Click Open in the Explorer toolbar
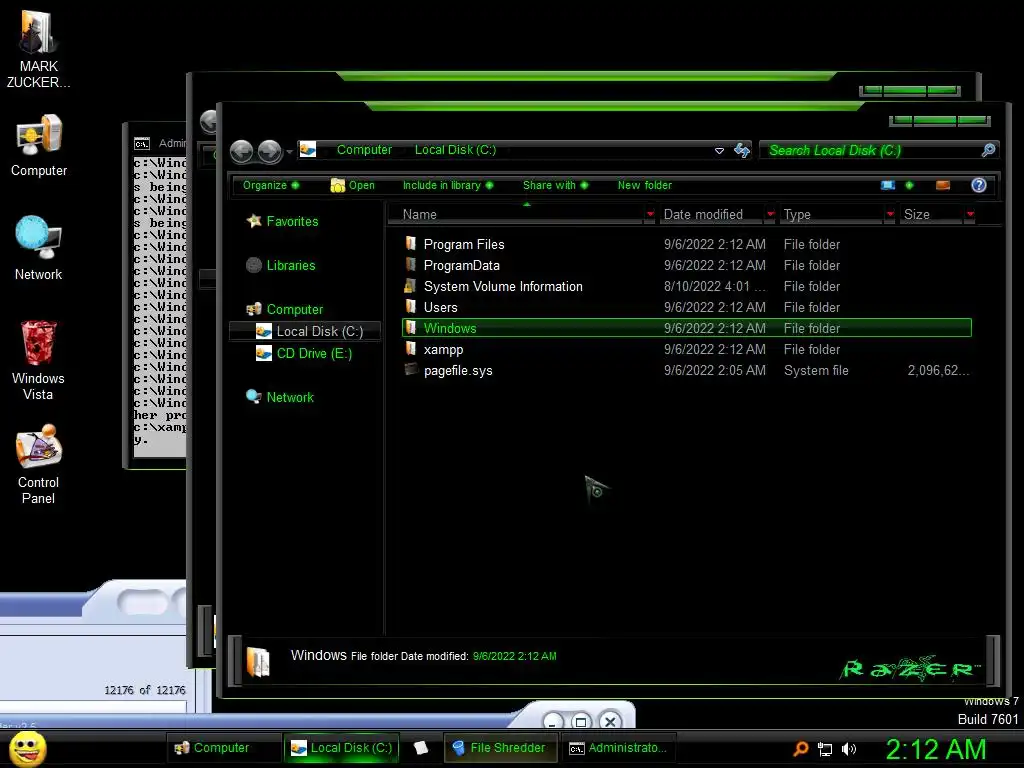 click(x=353, y=185)
